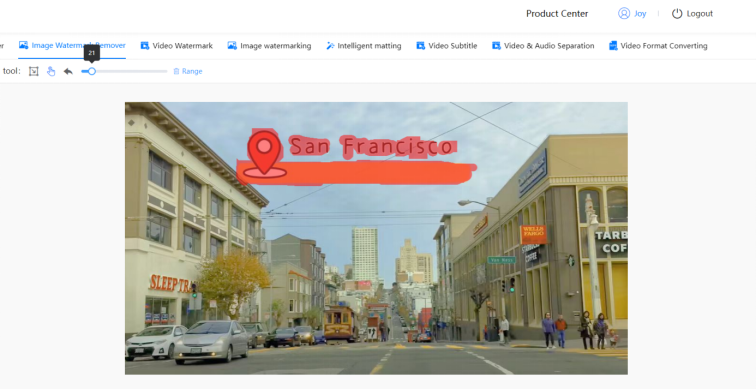Click the Video Watermark tab icon
The height and width of the screenshot is (389, 756).
coord(145,46)
